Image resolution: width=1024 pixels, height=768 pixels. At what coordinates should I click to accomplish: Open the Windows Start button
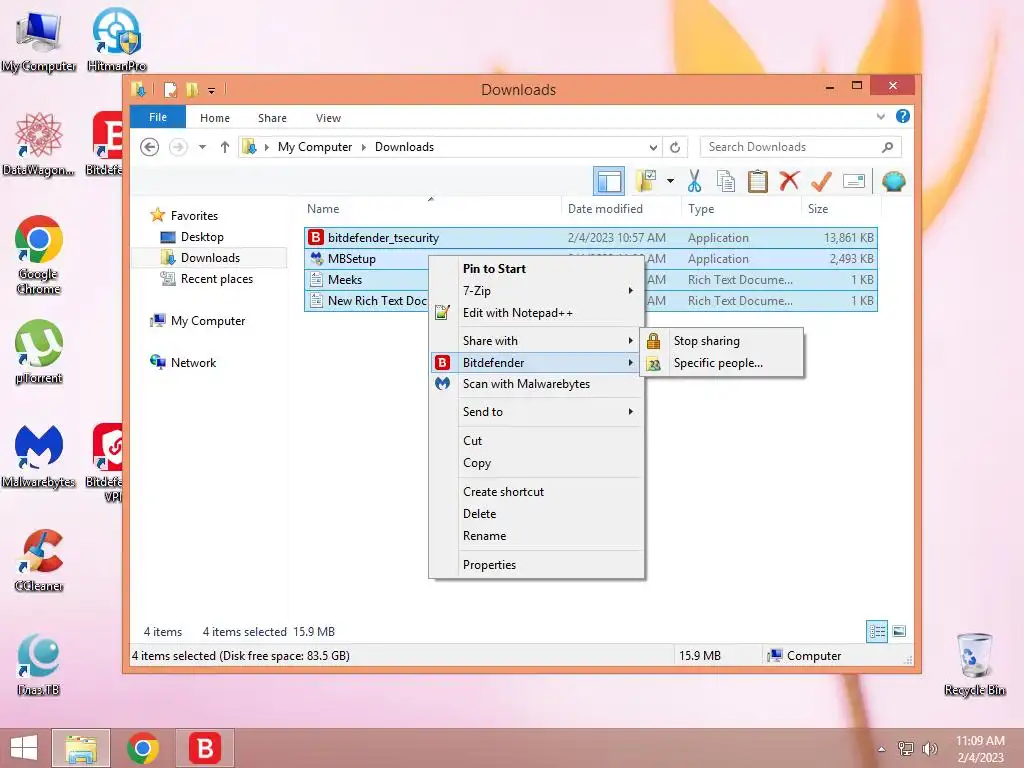[x=24, y=748]
